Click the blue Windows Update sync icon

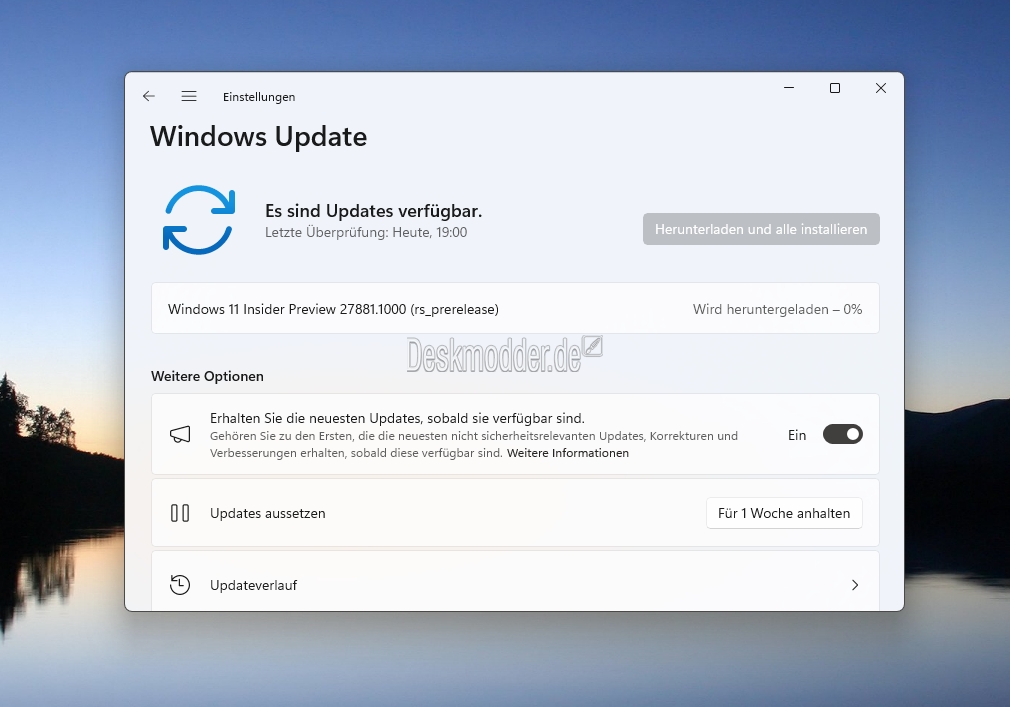click(x=199, y=220)
